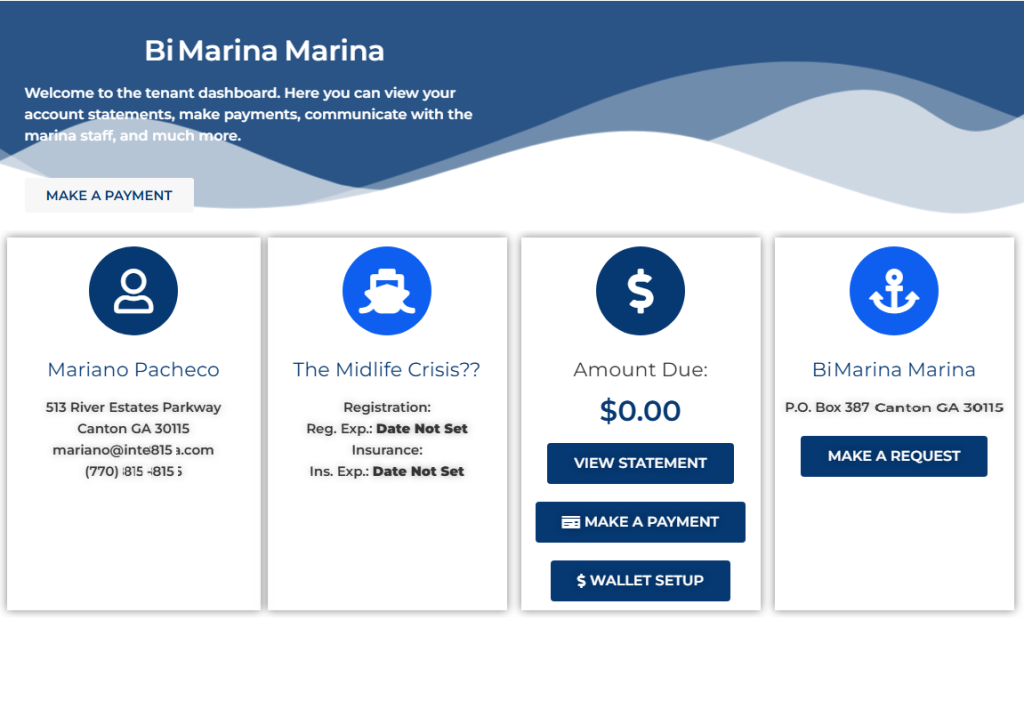Click the tenant email address
This screenshot has width=1024, height=701.
tap(133, 450)
